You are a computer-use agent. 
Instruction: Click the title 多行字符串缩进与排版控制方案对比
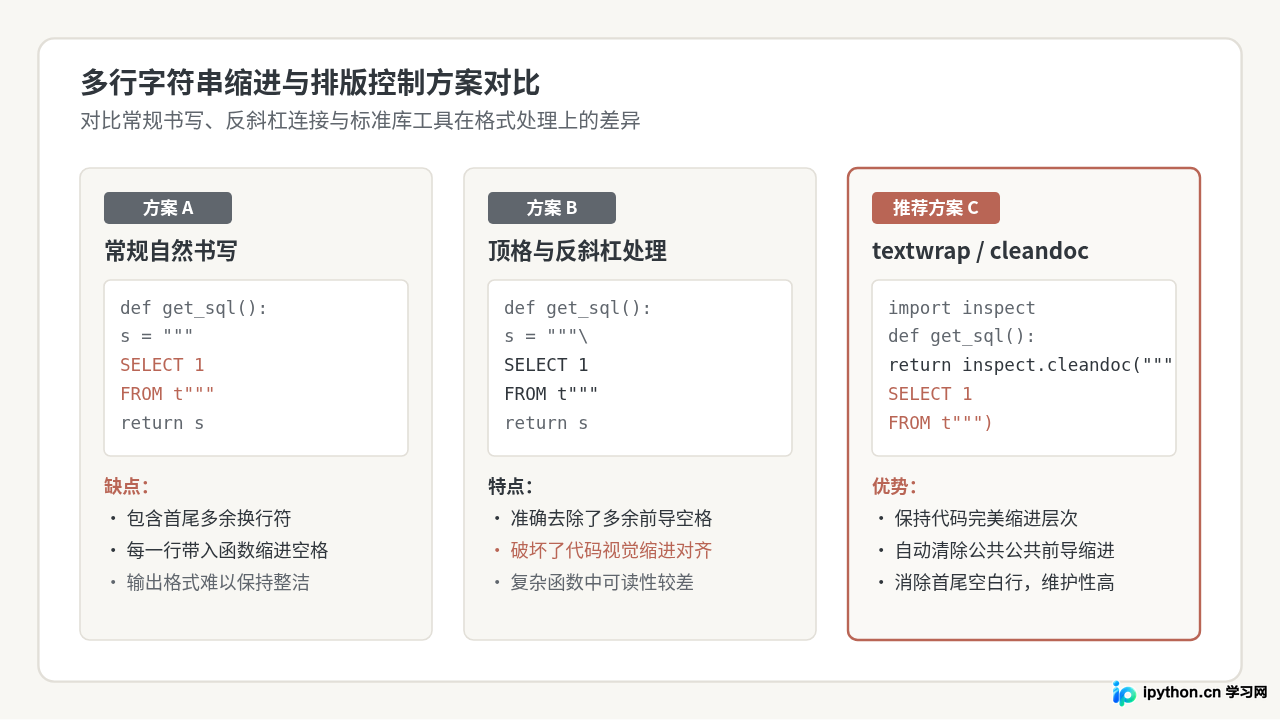(x=310, y=83)
